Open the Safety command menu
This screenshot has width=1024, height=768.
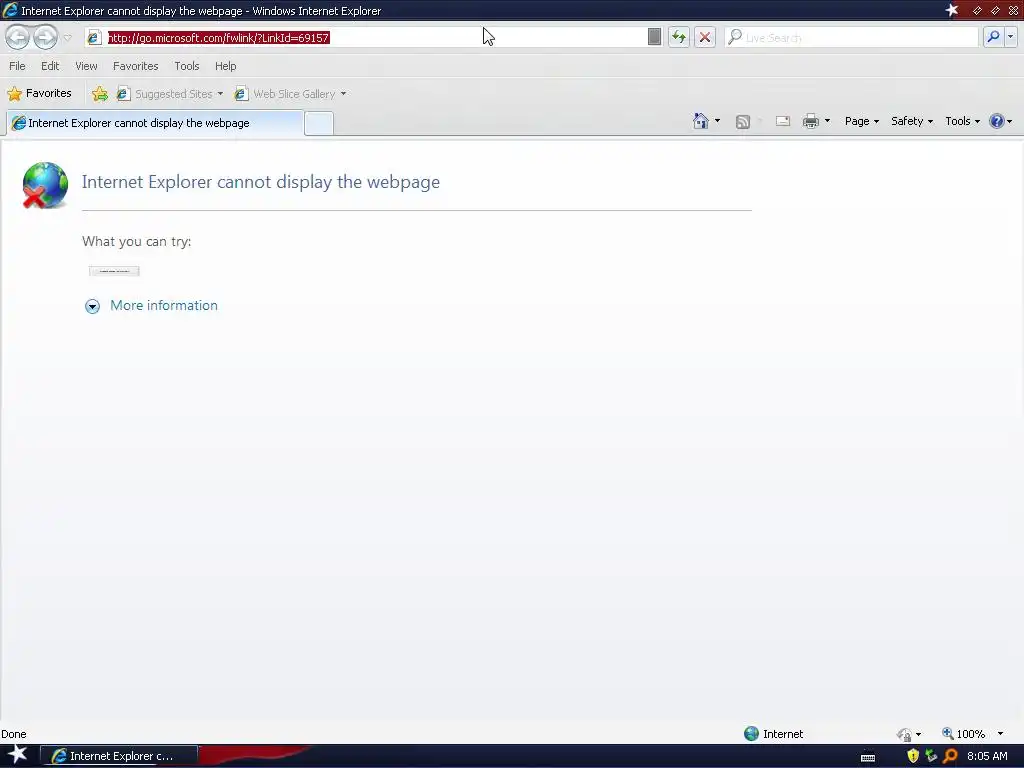(x=912, y=121)
